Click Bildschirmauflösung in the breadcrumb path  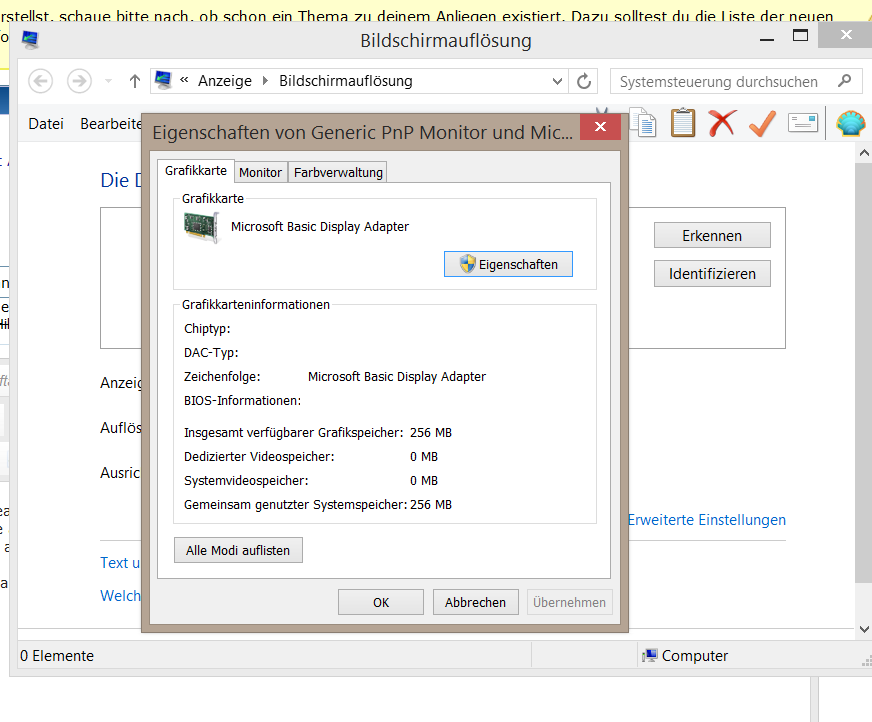pyautogui.click(x=346, y=81)
